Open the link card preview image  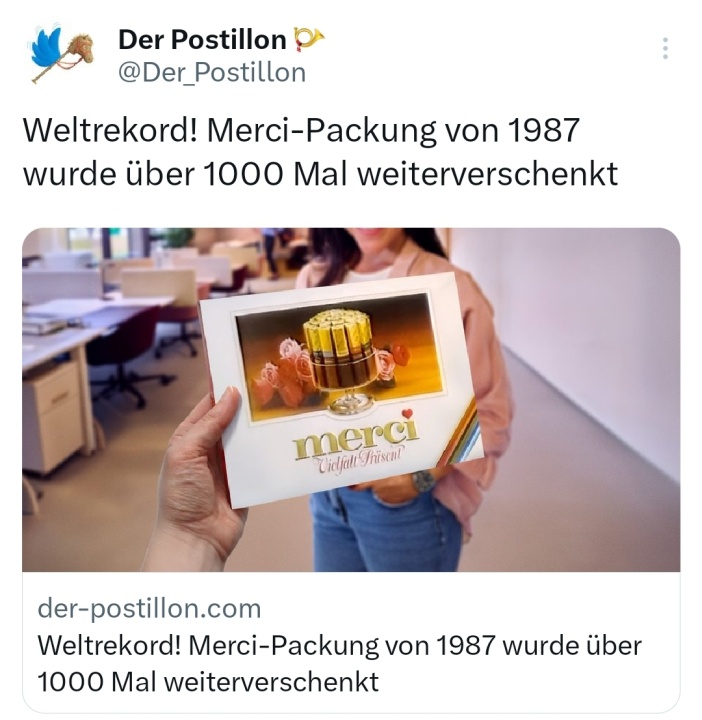click(x=351, y=399)
